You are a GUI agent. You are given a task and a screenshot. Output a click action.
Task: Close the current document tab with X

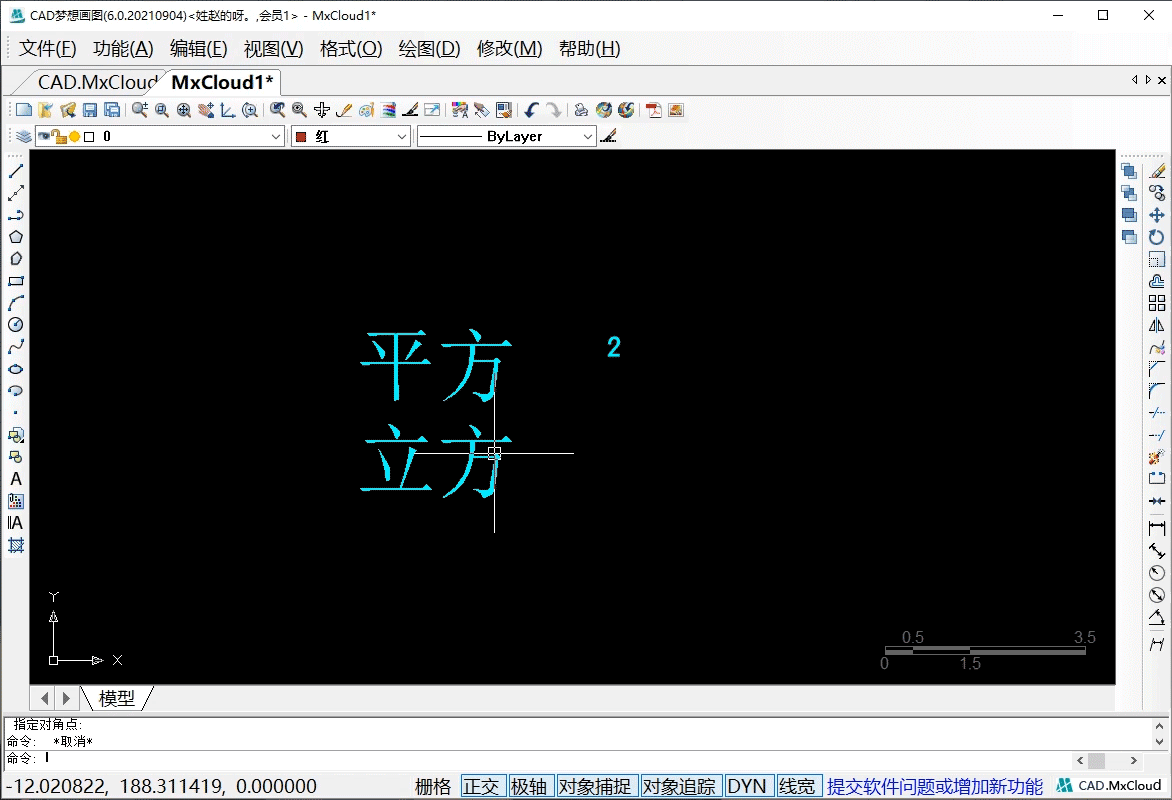[x=1162, y=80]
